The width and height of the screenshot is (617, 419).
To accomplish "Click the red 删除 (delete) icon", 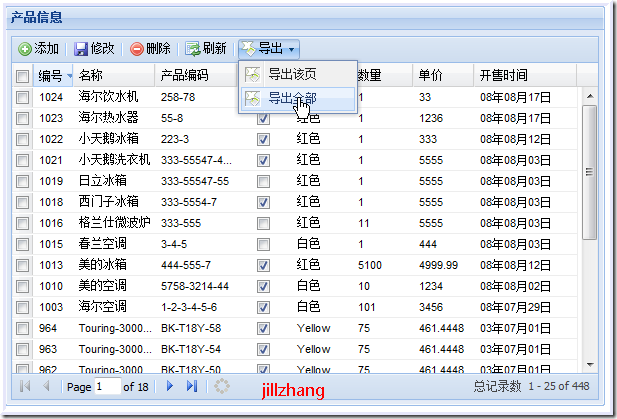I will [137, 49].
